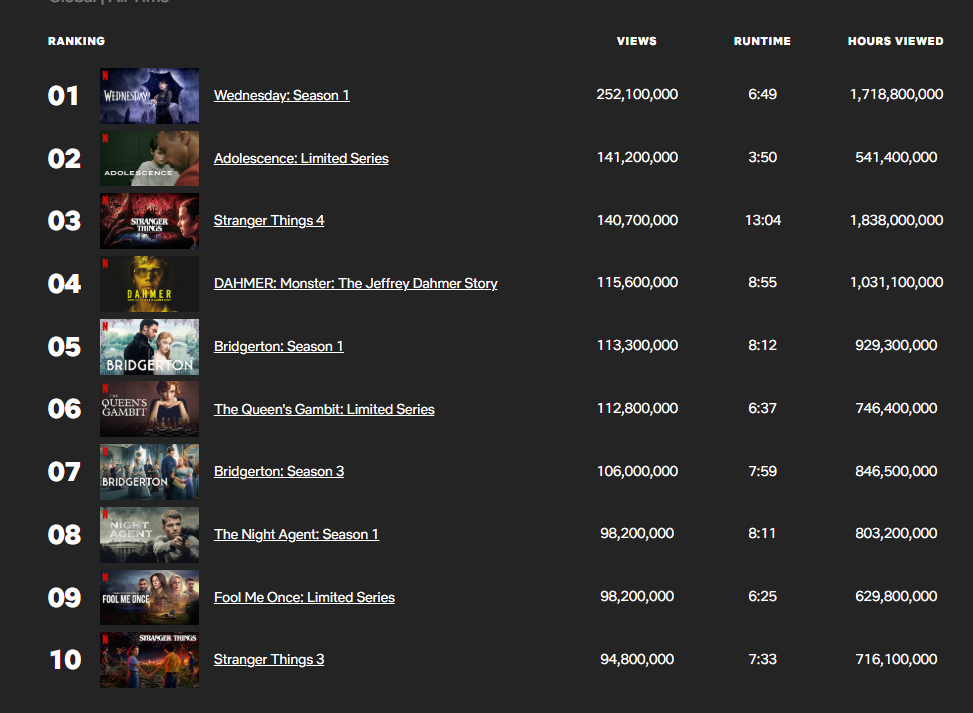
Task: Click the Fool Me Once thumbnail artwork
Action: pyautogui.click(x=149, y=597)
